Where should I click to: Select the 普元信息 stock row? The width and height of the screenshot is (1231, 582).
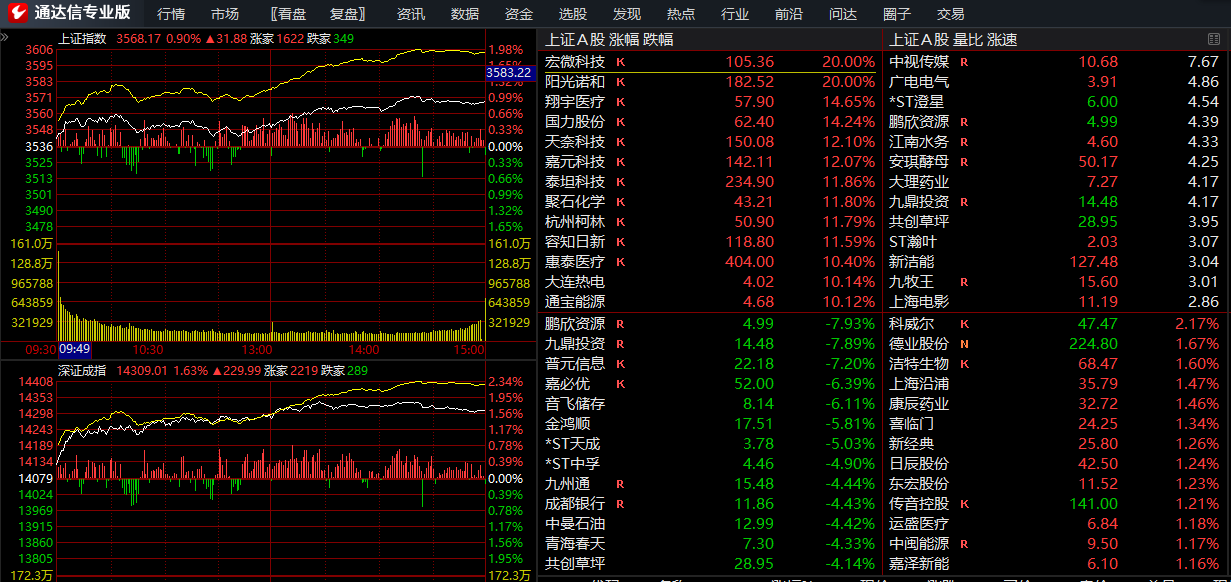pyautogui.click(x=711, y=364)
